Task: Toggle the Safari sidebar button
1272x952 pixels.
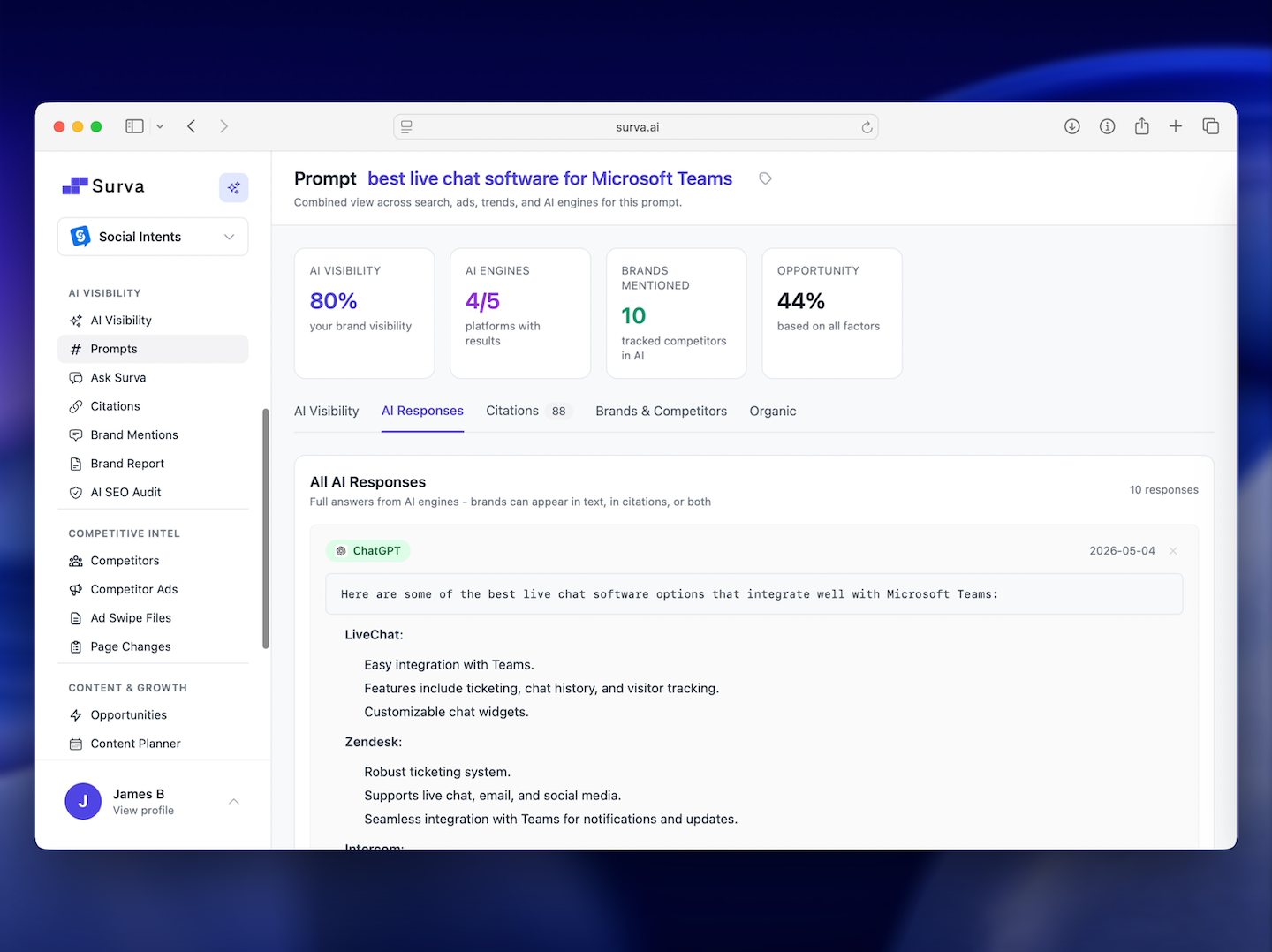Action: point(134,126)
